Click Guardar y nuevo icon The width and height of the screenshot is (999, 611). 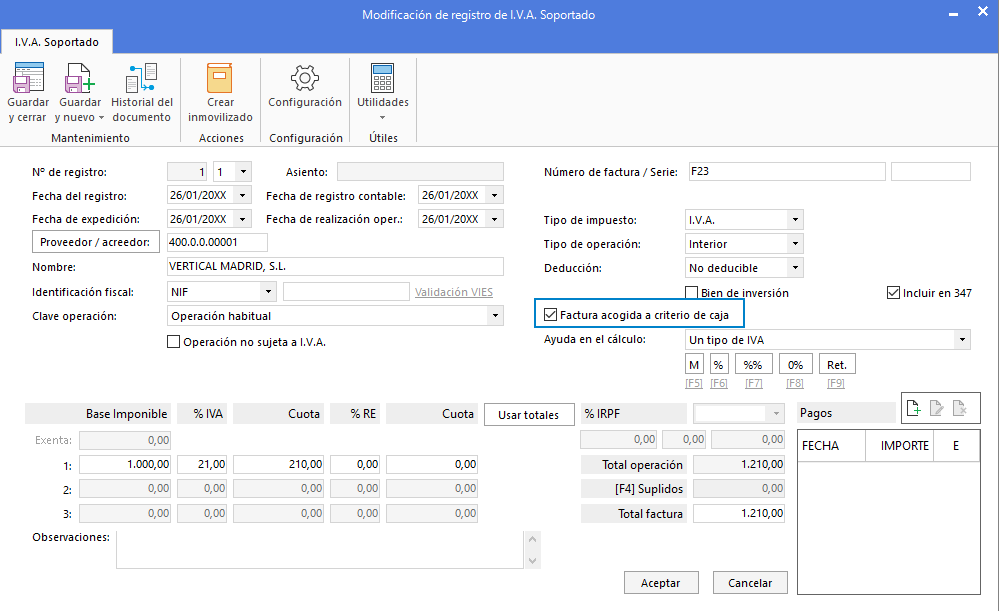80,78
